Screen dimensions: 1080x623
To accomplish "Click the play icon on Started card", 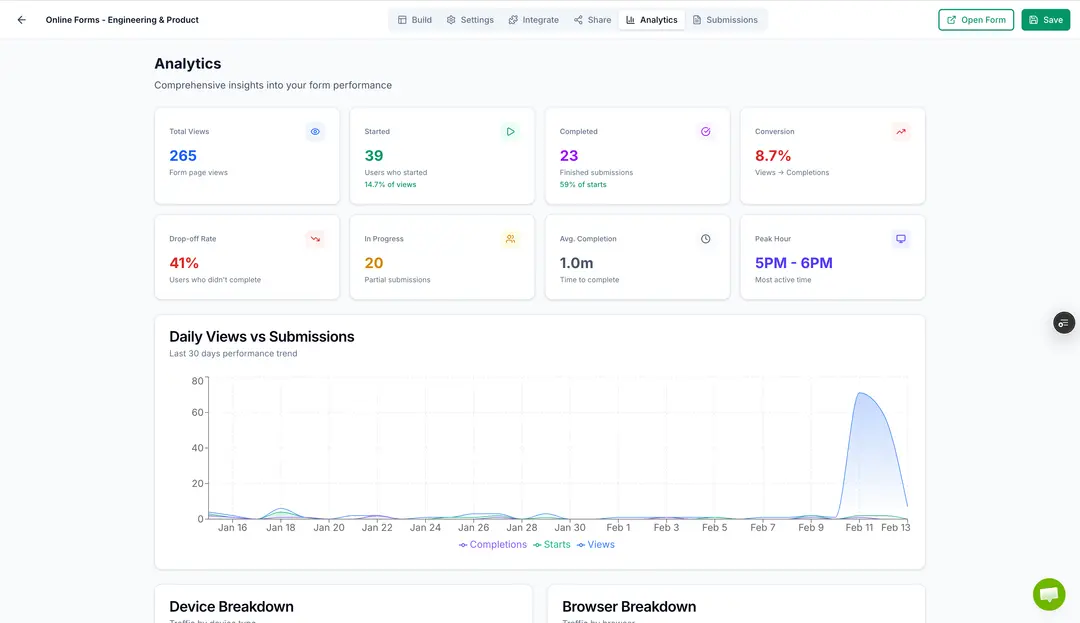I will click(510, 132).
